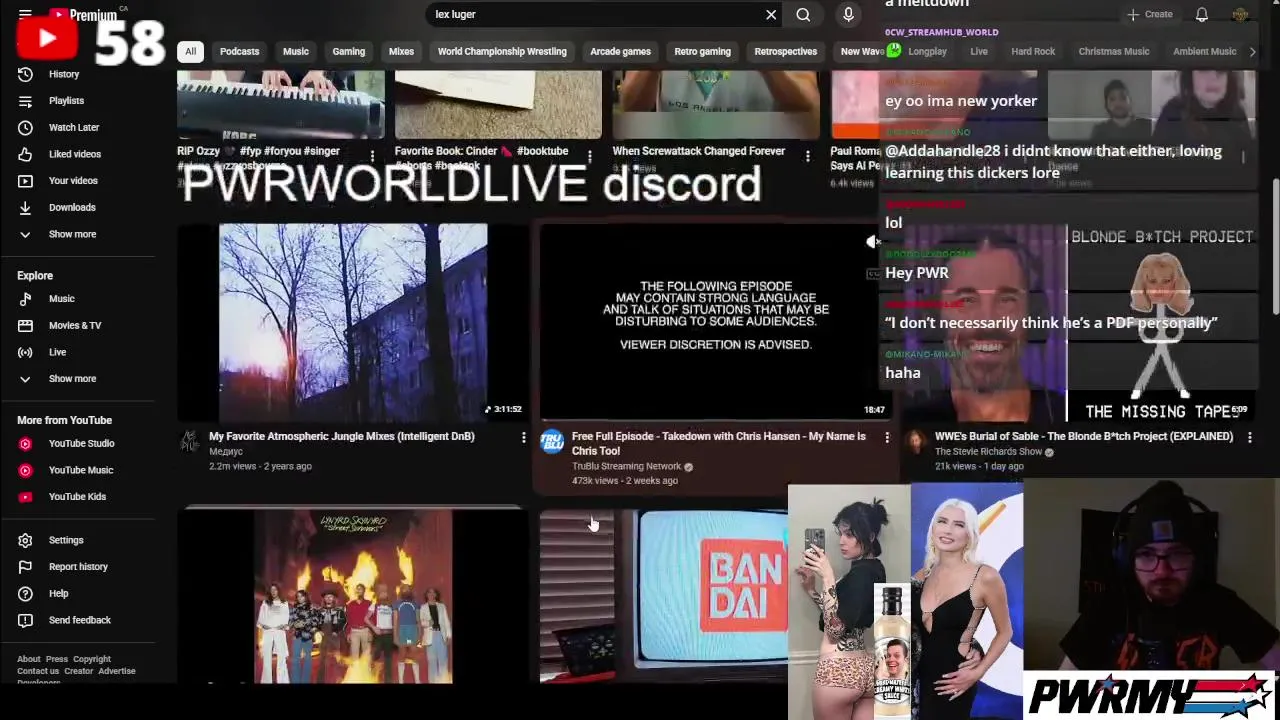Open the hamburger guide menu
The height and width of the screenshot is (720, 1280).
(x=25, y=13)
